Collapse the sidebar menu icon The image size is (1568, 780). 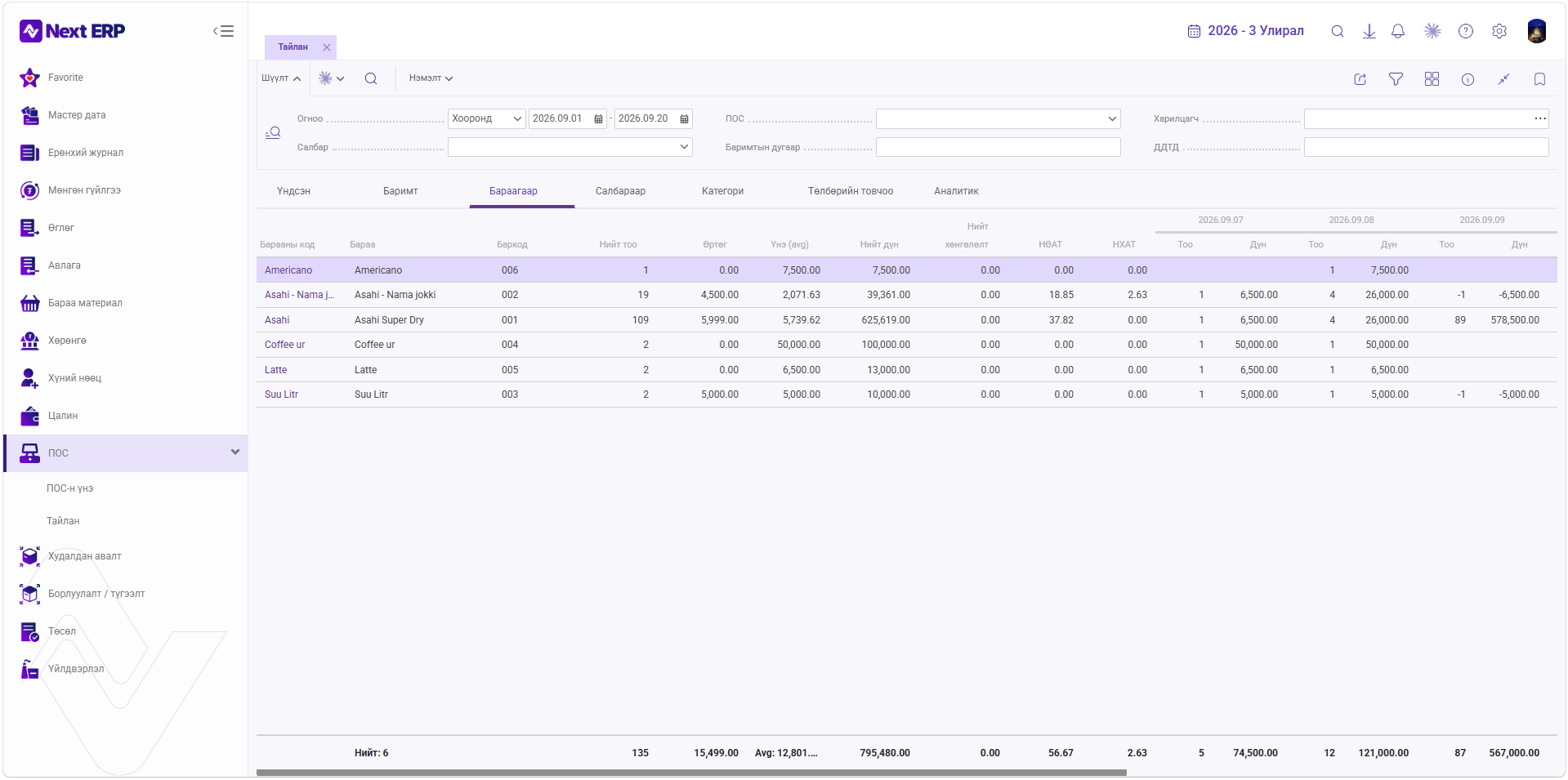pyautogui.click(x=223, y=31)
